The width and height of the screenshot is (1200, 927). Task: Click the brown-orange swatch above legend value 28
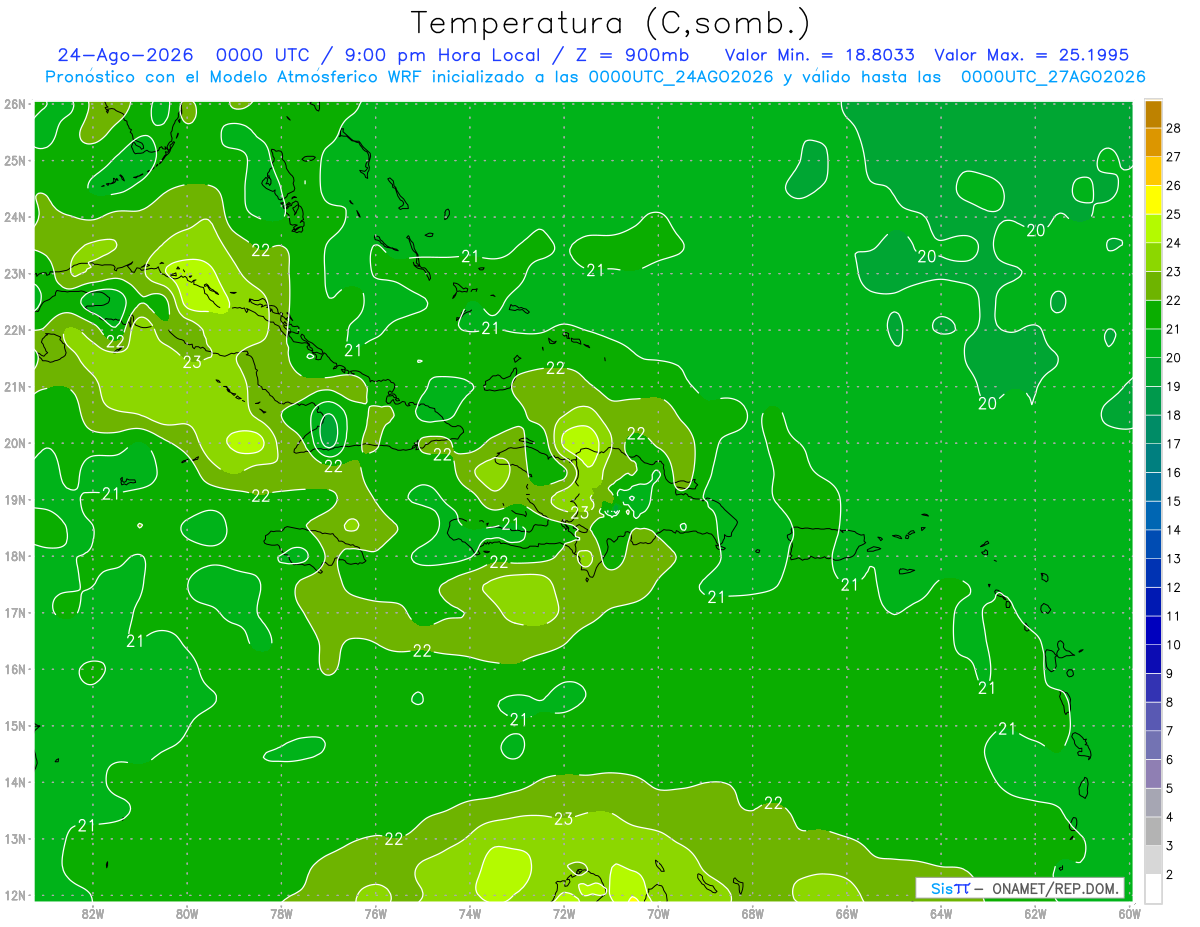point(1153,114)
